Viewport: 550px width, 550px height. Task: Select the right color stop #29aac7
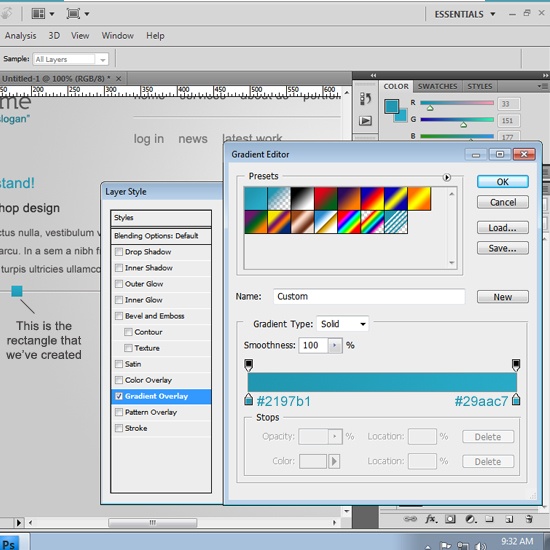click(x=516, y=399)
